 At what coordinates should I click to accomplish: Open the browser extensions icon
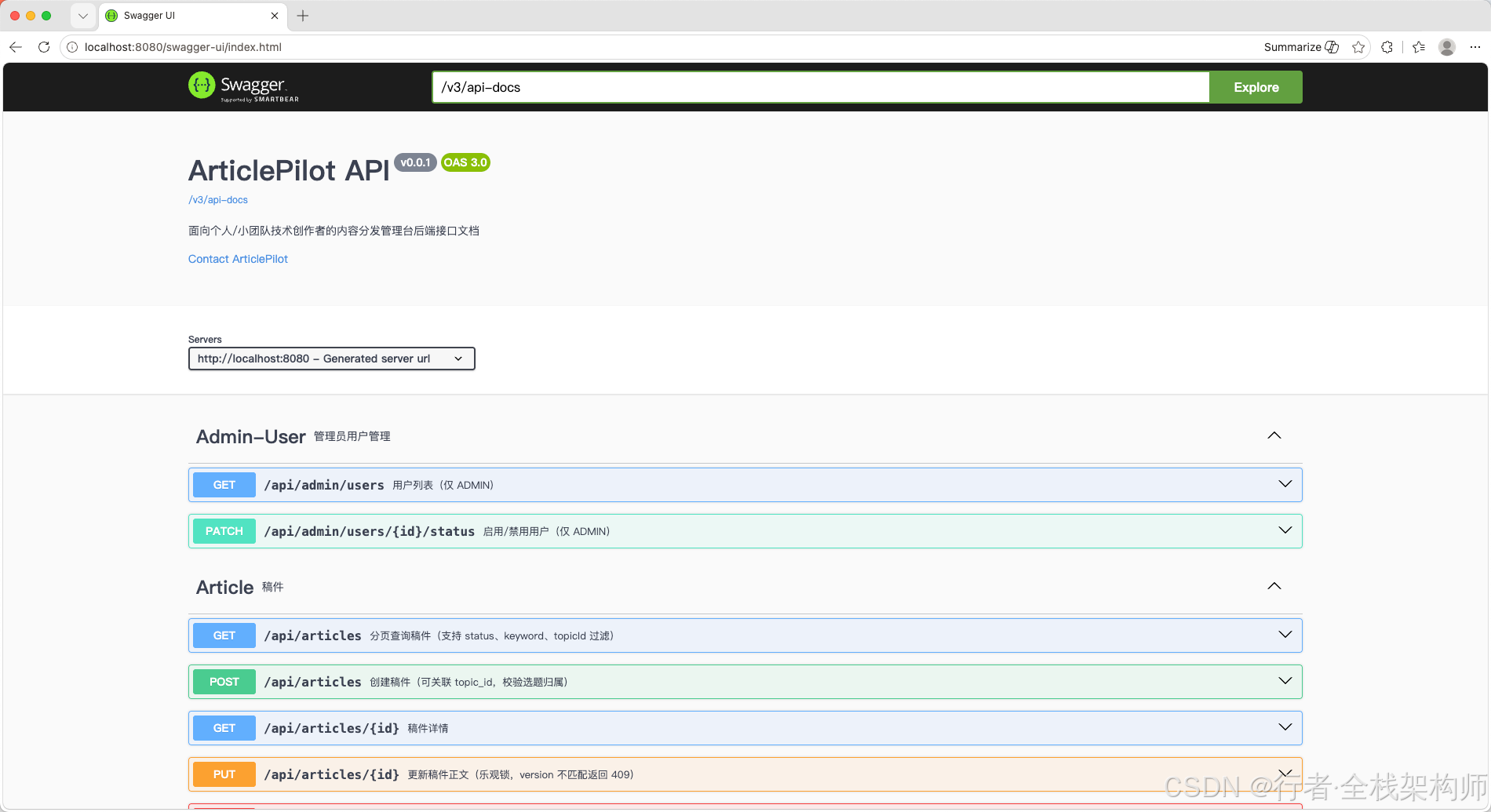(1387, 47)
